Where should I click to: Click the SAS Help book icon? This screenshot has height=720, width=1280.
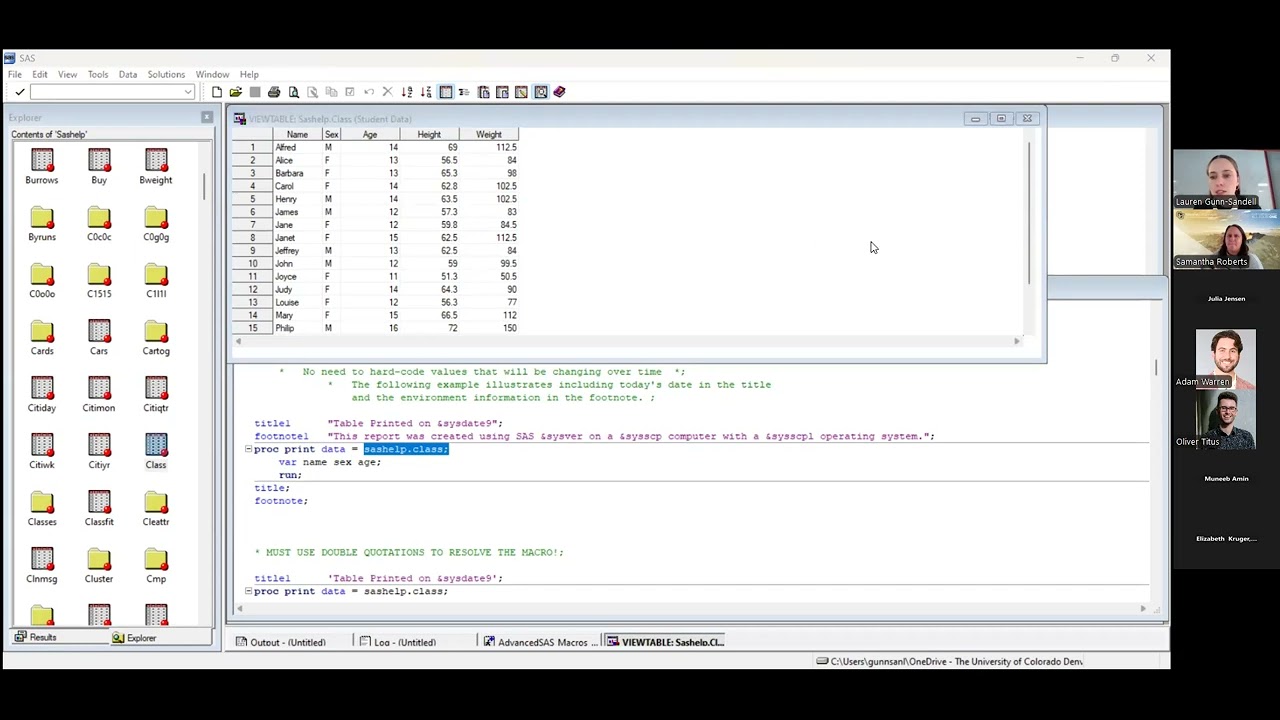[x=559, y=92]
